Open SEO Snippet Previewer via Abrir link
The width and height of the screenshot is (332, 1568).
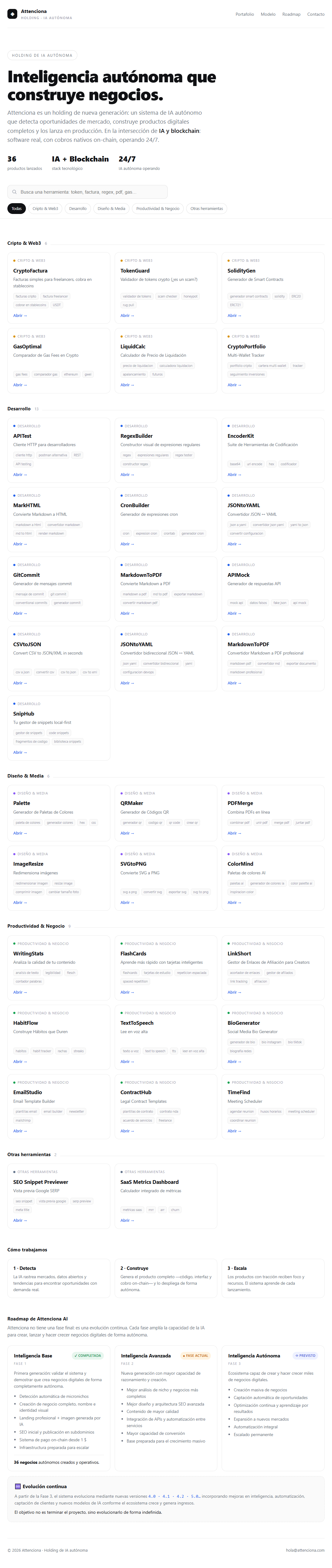pos(20,1221)
